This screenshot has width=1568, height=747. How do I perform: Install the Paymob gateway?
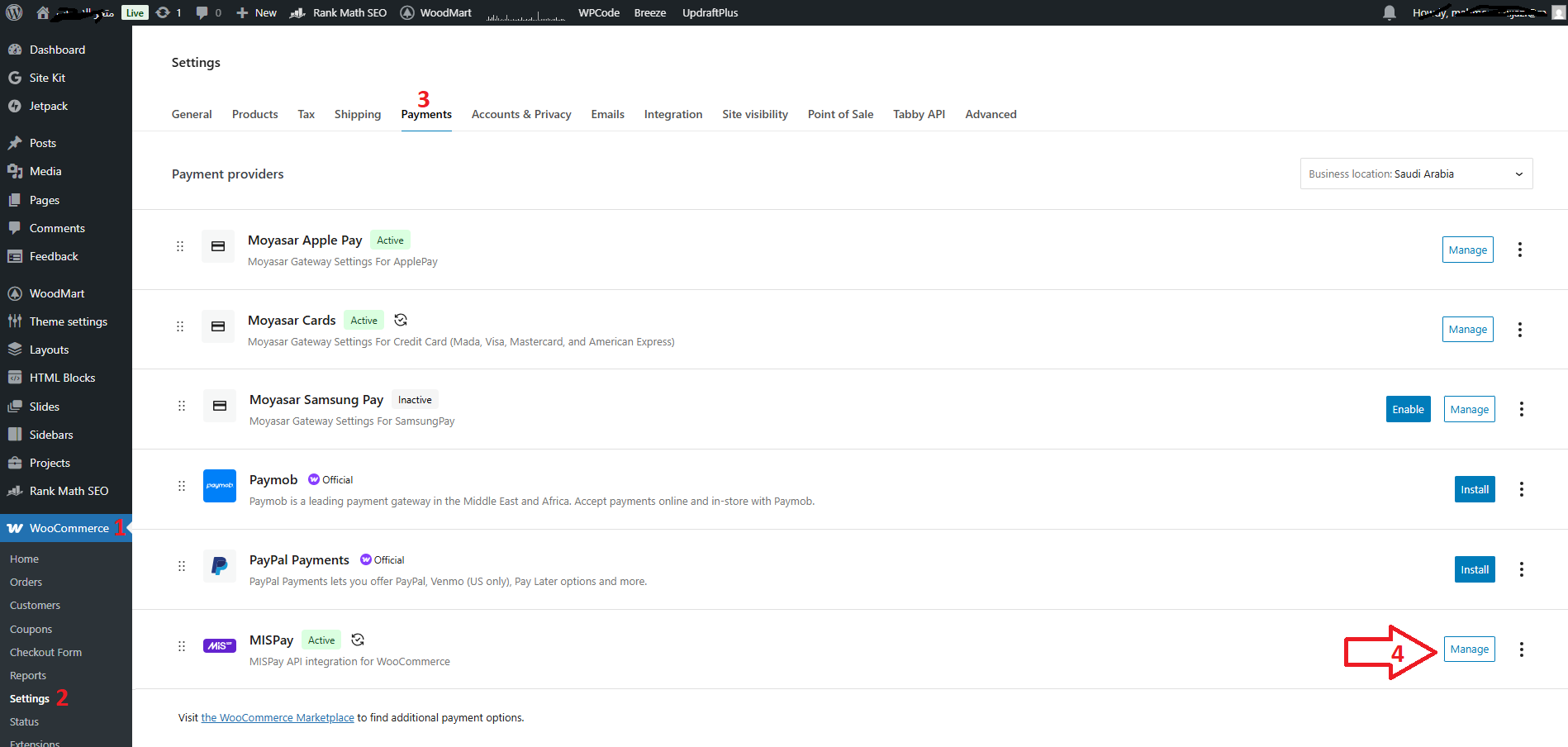[x=1475, y=489]
